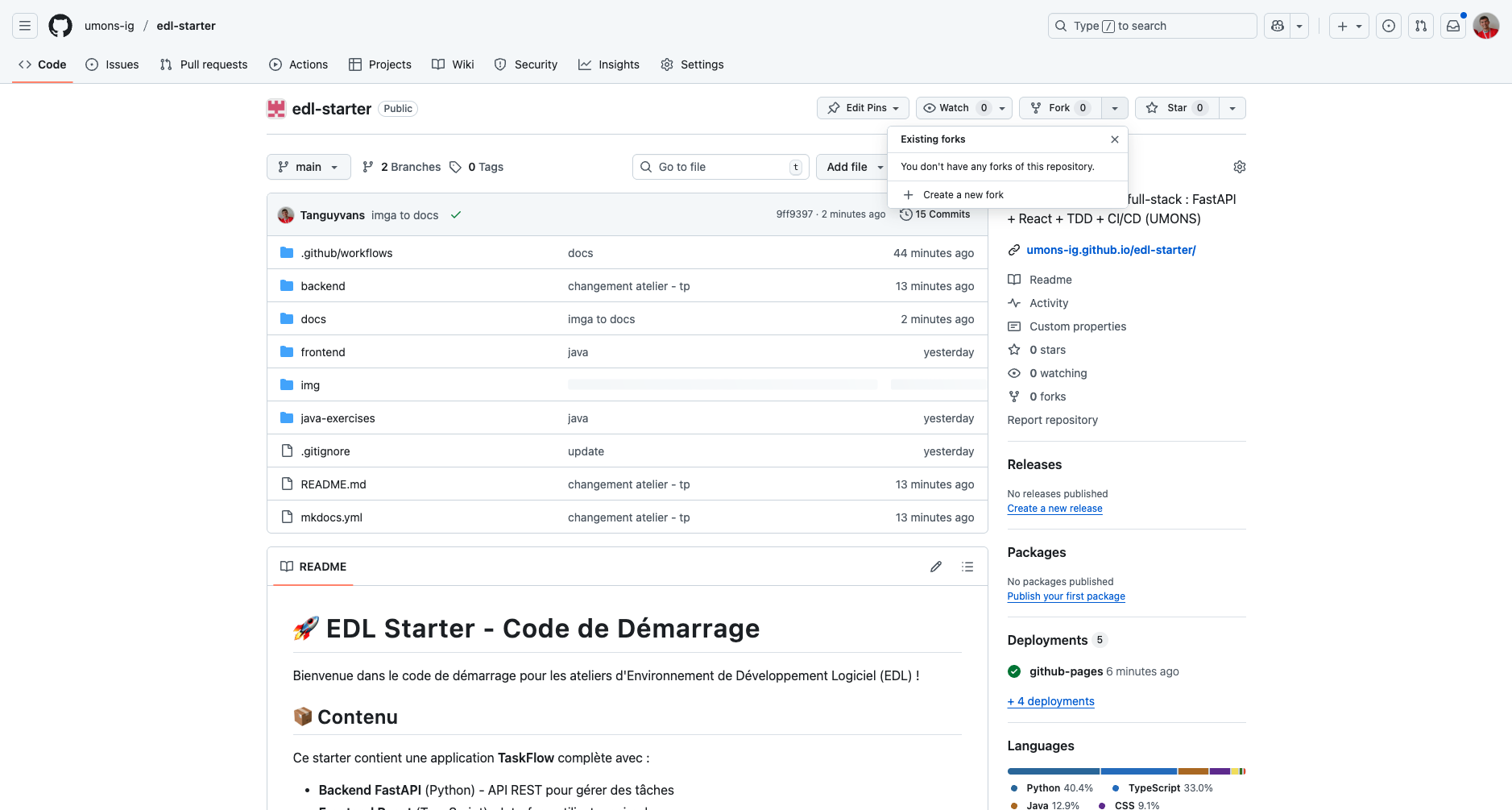This screenshot has width=1512, height=810.
Task: Edit README with the pencil icon
Action: (936, 567)
